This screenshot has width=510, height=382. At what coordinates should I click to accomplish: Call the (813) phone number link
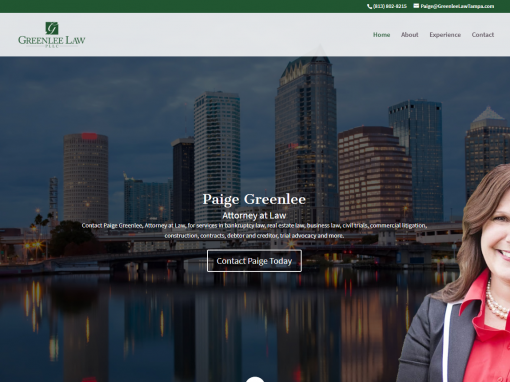tap(390, 6)
